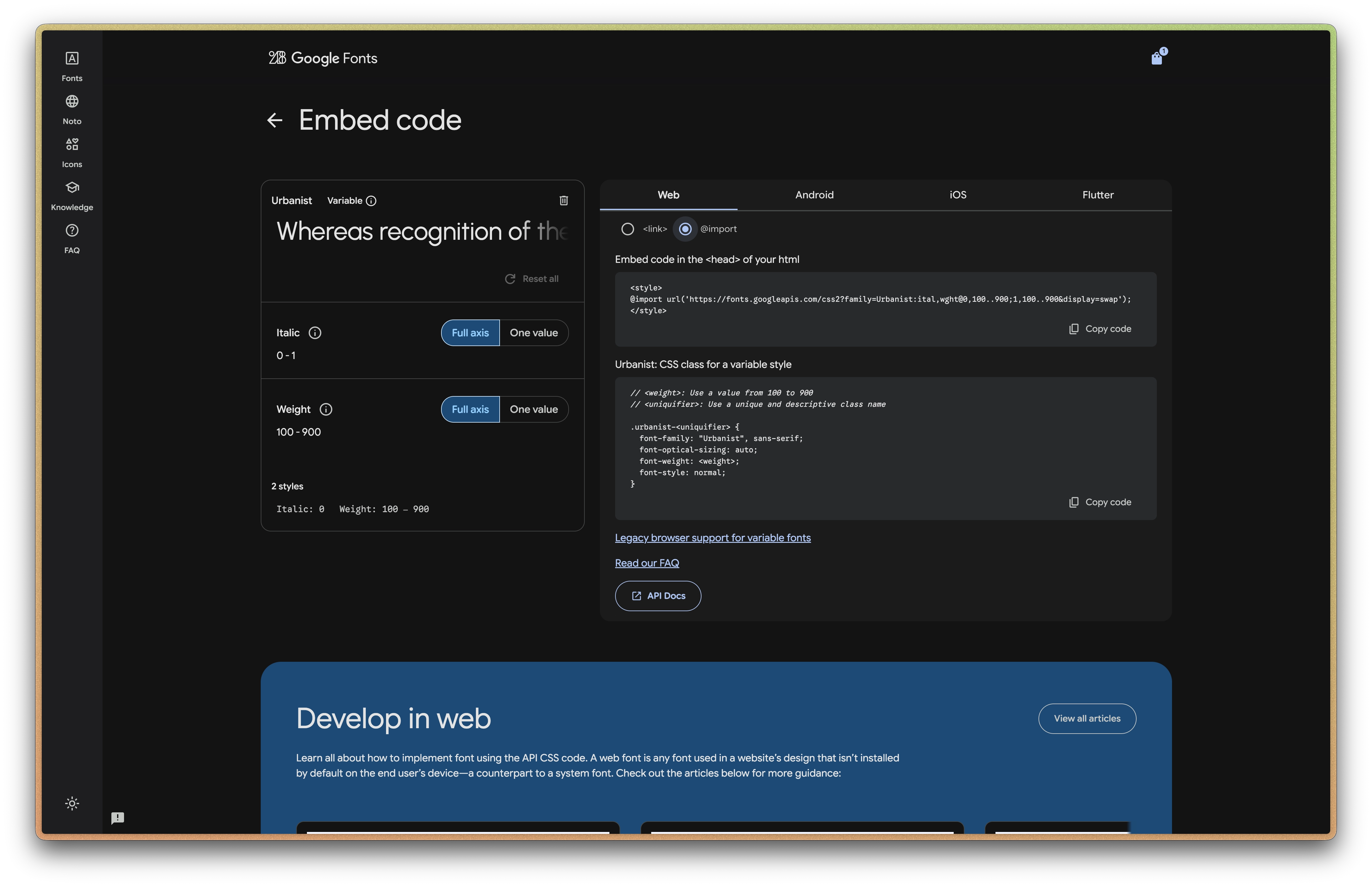Open the FAQ question mark icon
Viewport: 1372px width, 887px height.
[x=72, y=230]
